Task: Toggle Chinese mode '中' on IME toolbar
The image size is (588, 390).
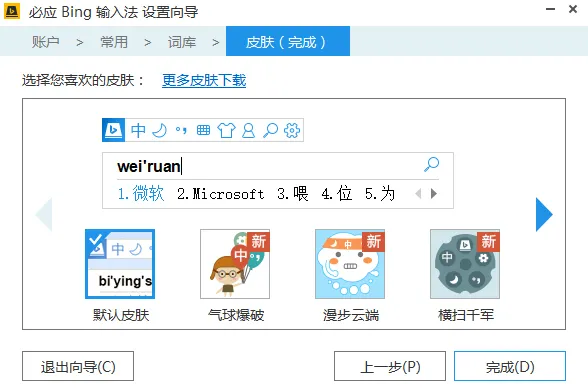Action: [x=138, y=130]
